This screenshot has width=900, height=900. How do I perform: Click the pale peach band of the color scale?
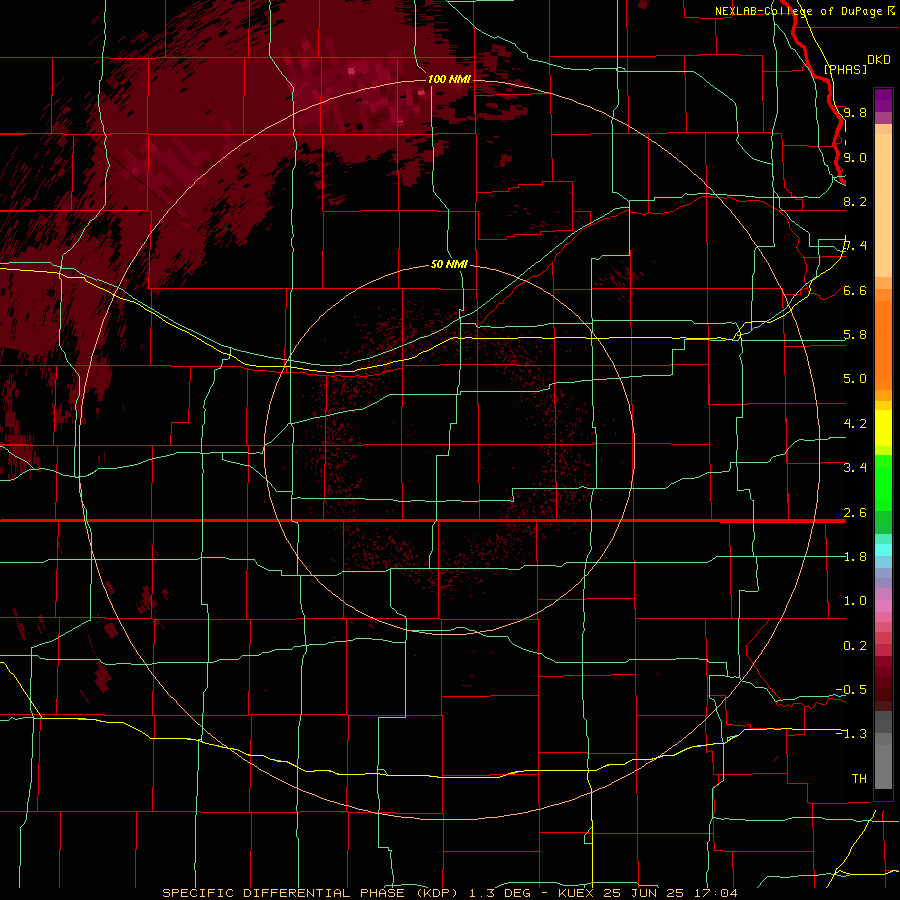pyautogui.click(x=883, y=205)
